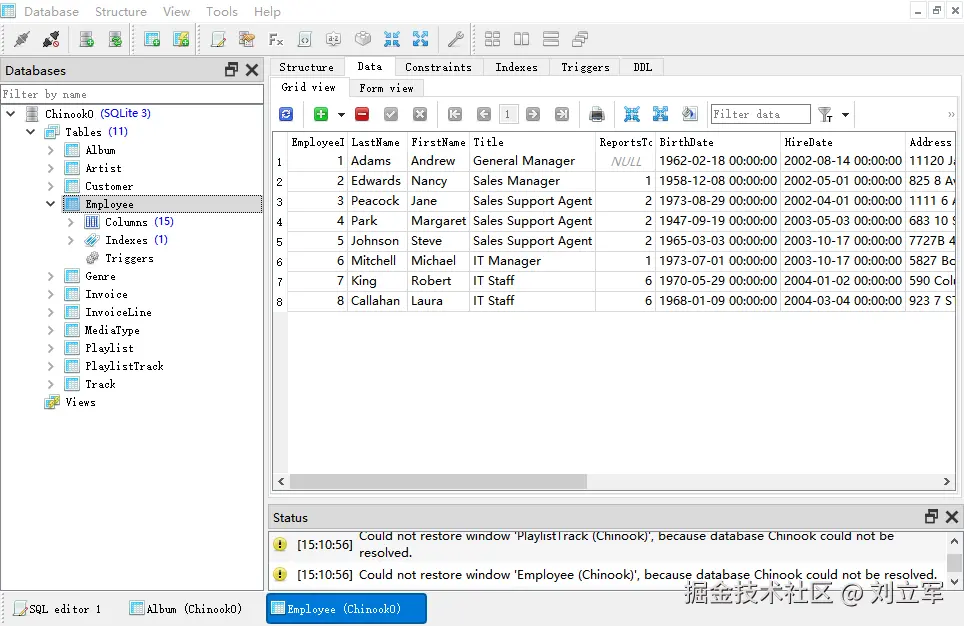
Task: Connect to the selected database
Action: [22, 38]
